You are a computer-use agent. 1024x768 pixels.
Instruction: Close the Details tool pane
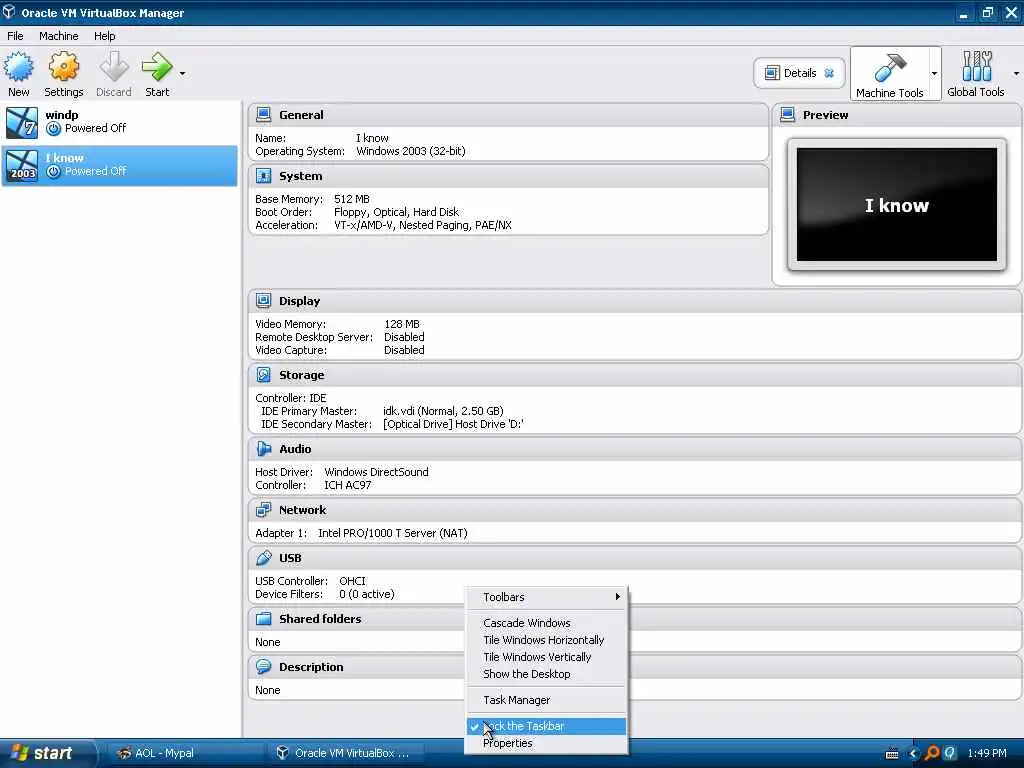(x=829, y=73)
